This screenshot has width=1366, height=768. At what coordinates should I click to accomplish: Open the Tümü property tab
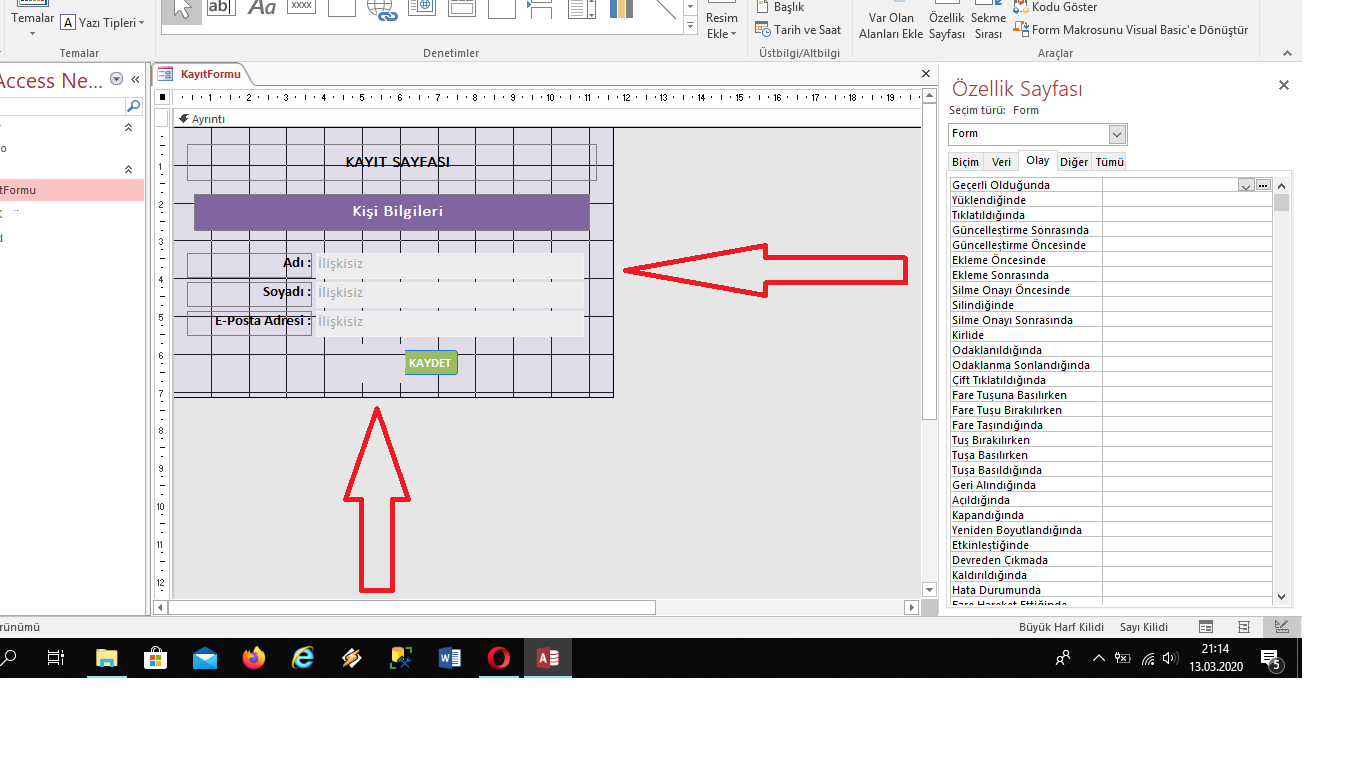pos(1109,161)
